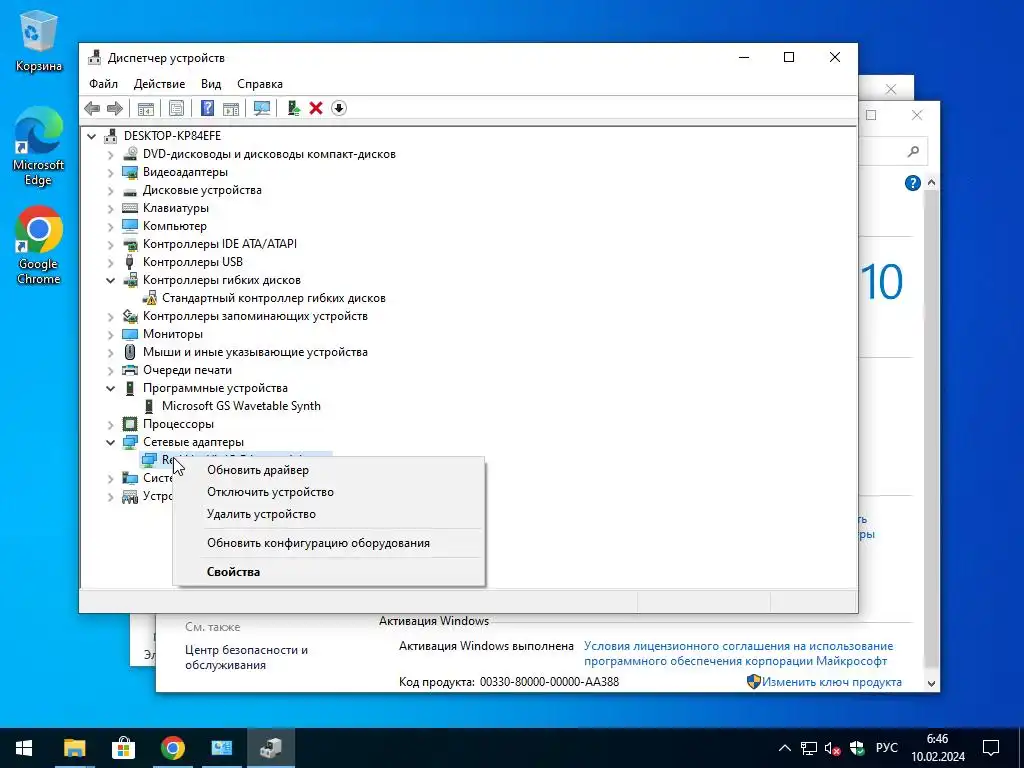The height and width of the screenshot is (768, 1024).
Task: Click the DVD-дисководы category icon
Action: pos(130,154)
